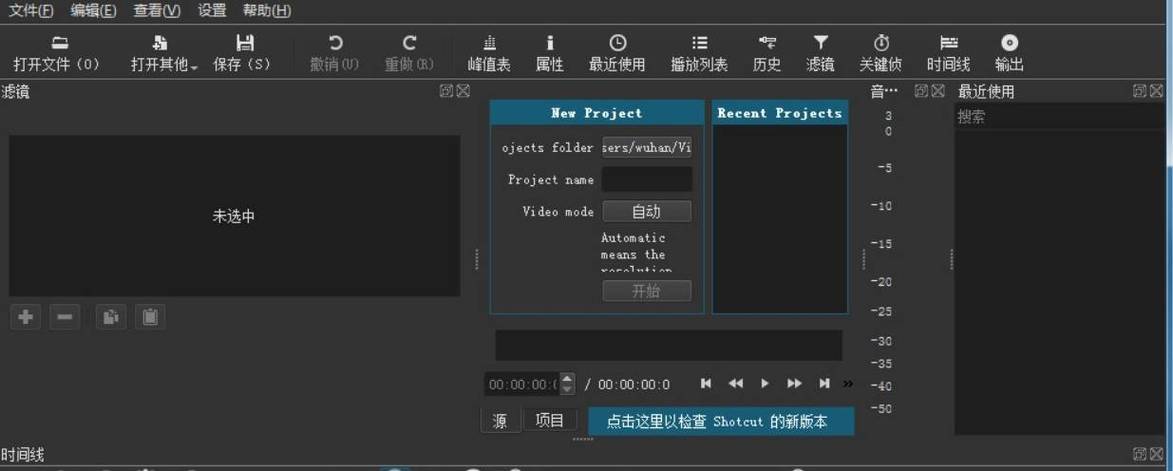The image size is (1173, 471).
Task: Click the projects folder path button
Action: [647, 147]
